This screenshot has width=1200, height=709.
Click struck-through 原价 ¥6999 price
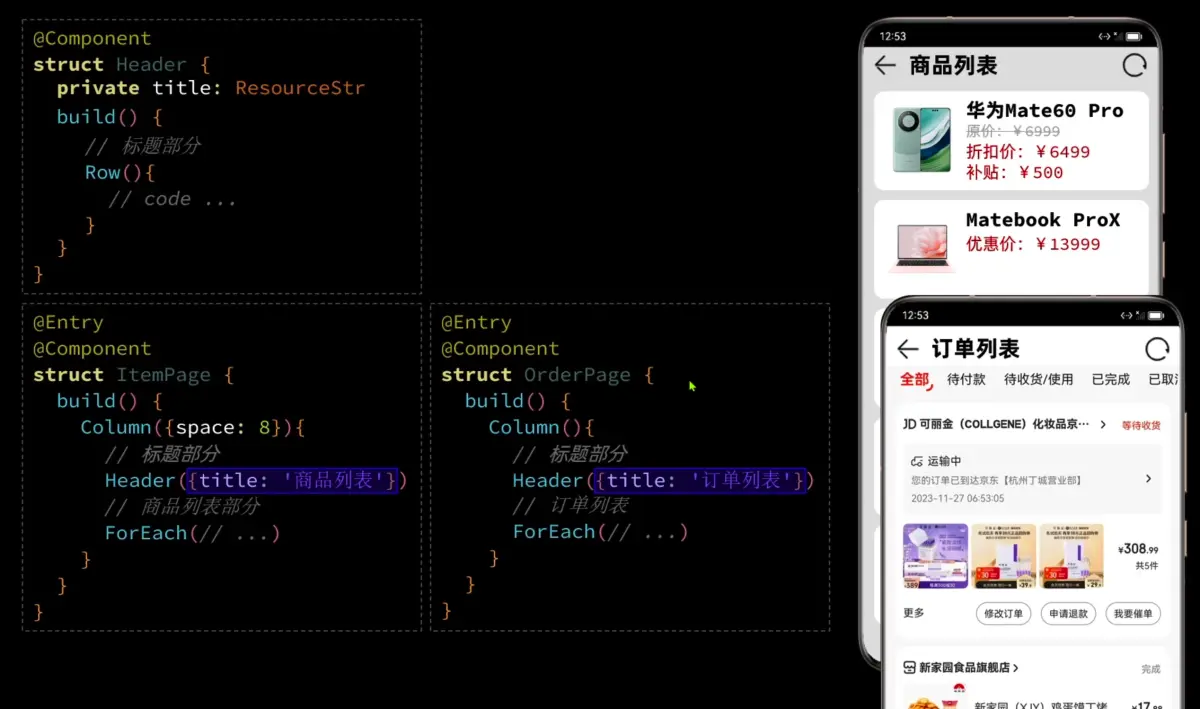tap(1013, 131)
